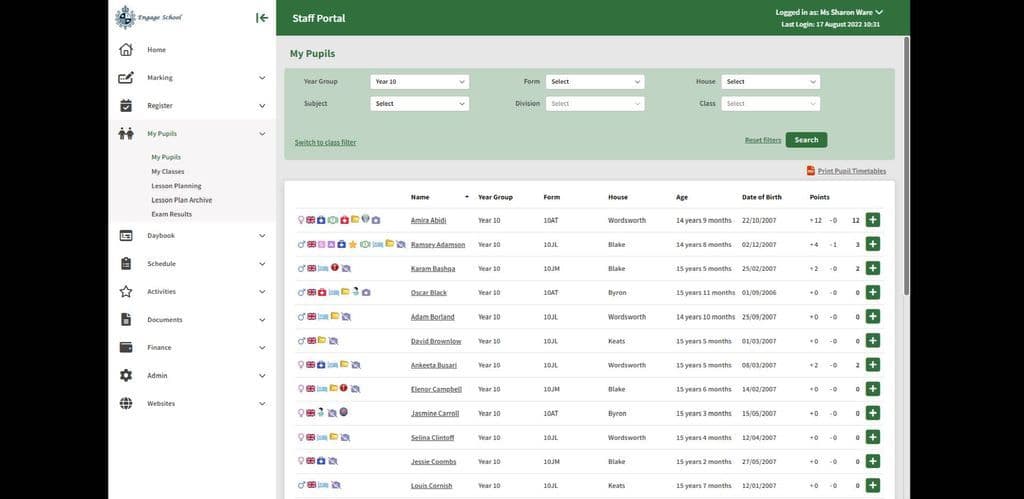This screenshot has height=499, width=1024.
Task: Collapse the sidebar with the arrow icon
Action: click(262, 17)
